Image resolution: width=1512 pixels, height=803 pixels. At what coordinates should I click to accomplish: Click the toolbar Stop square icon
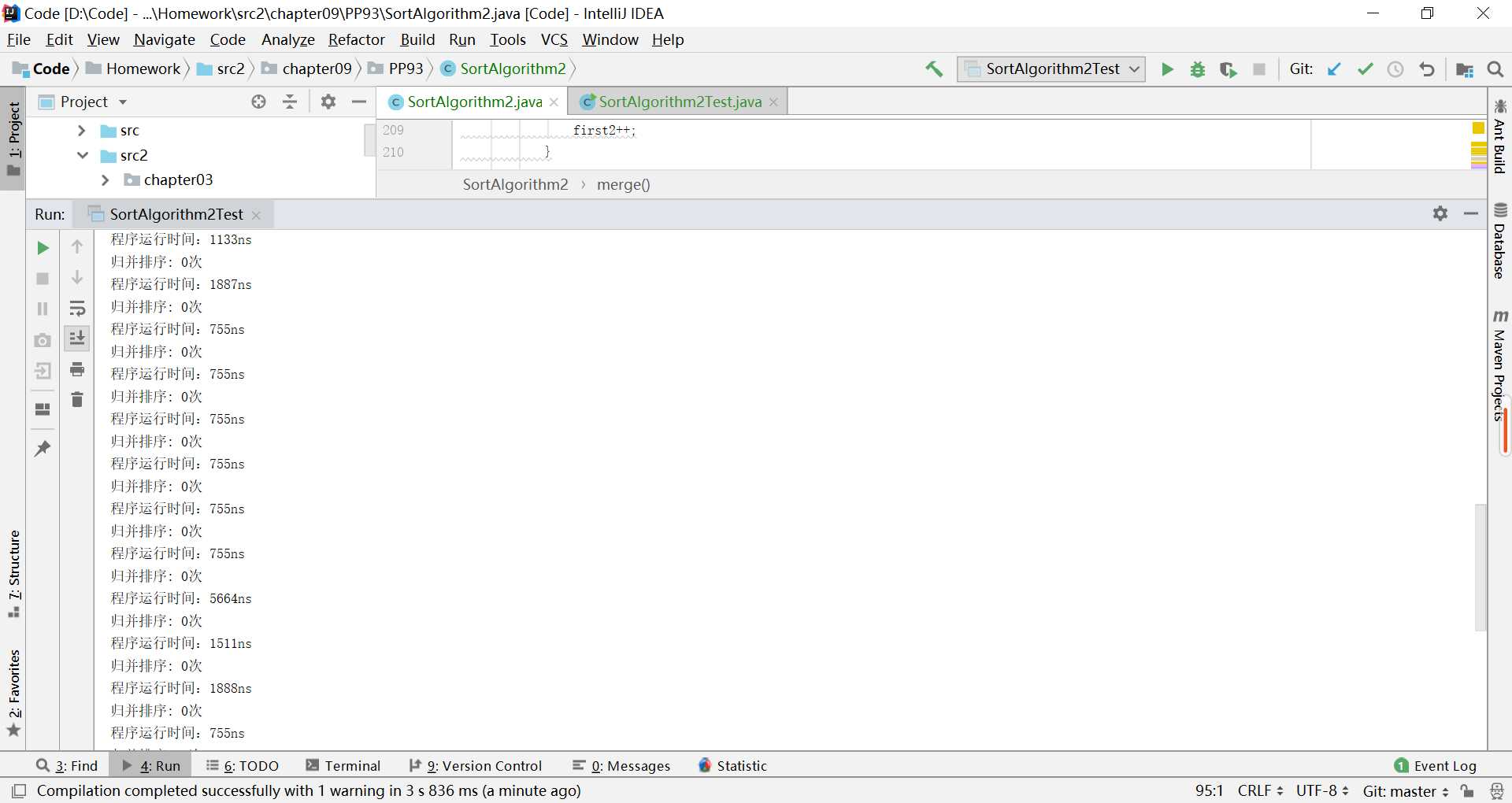coord(1259,69)
